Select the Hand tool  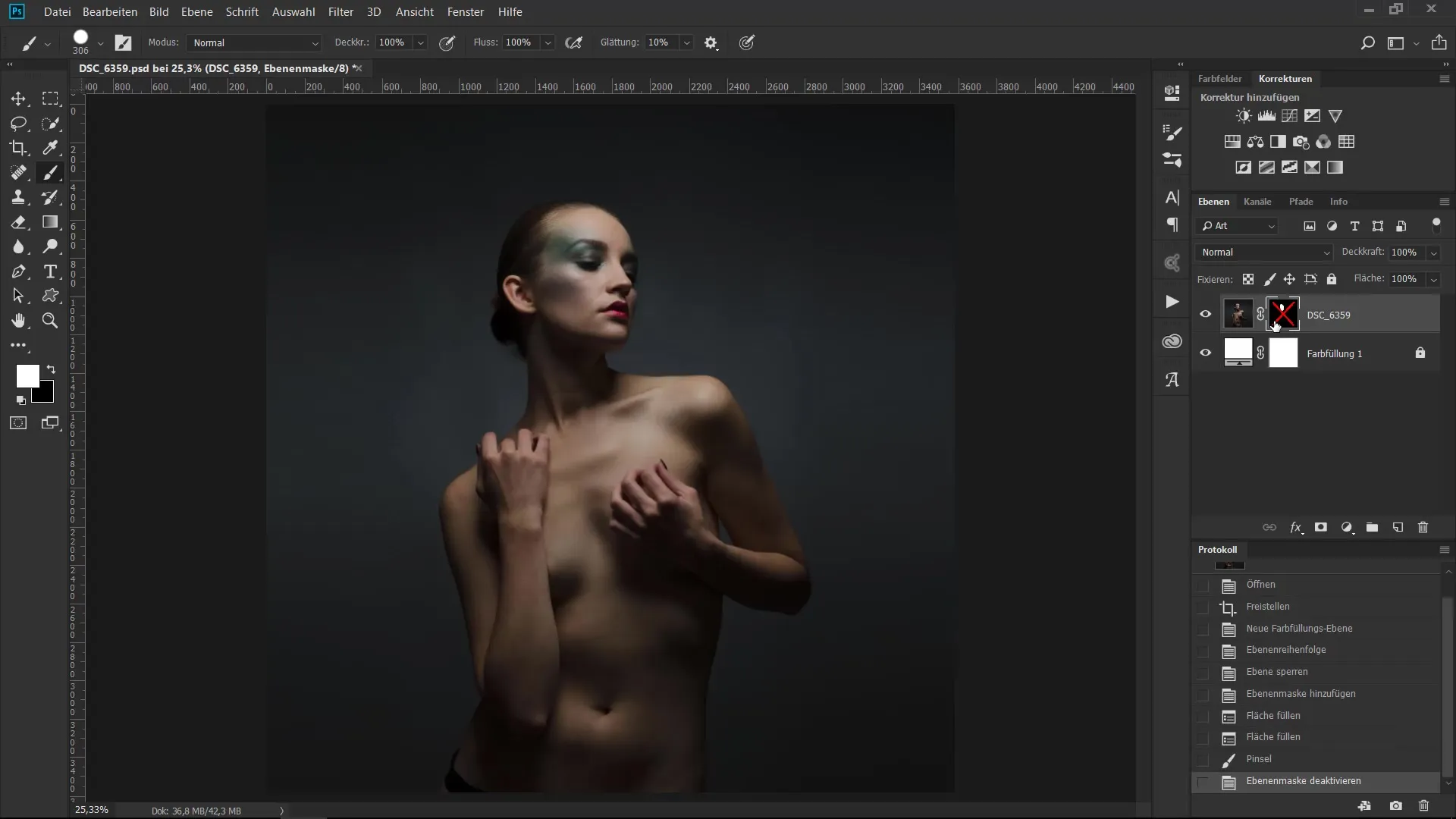pyautogui.click(x=18, y=321)
